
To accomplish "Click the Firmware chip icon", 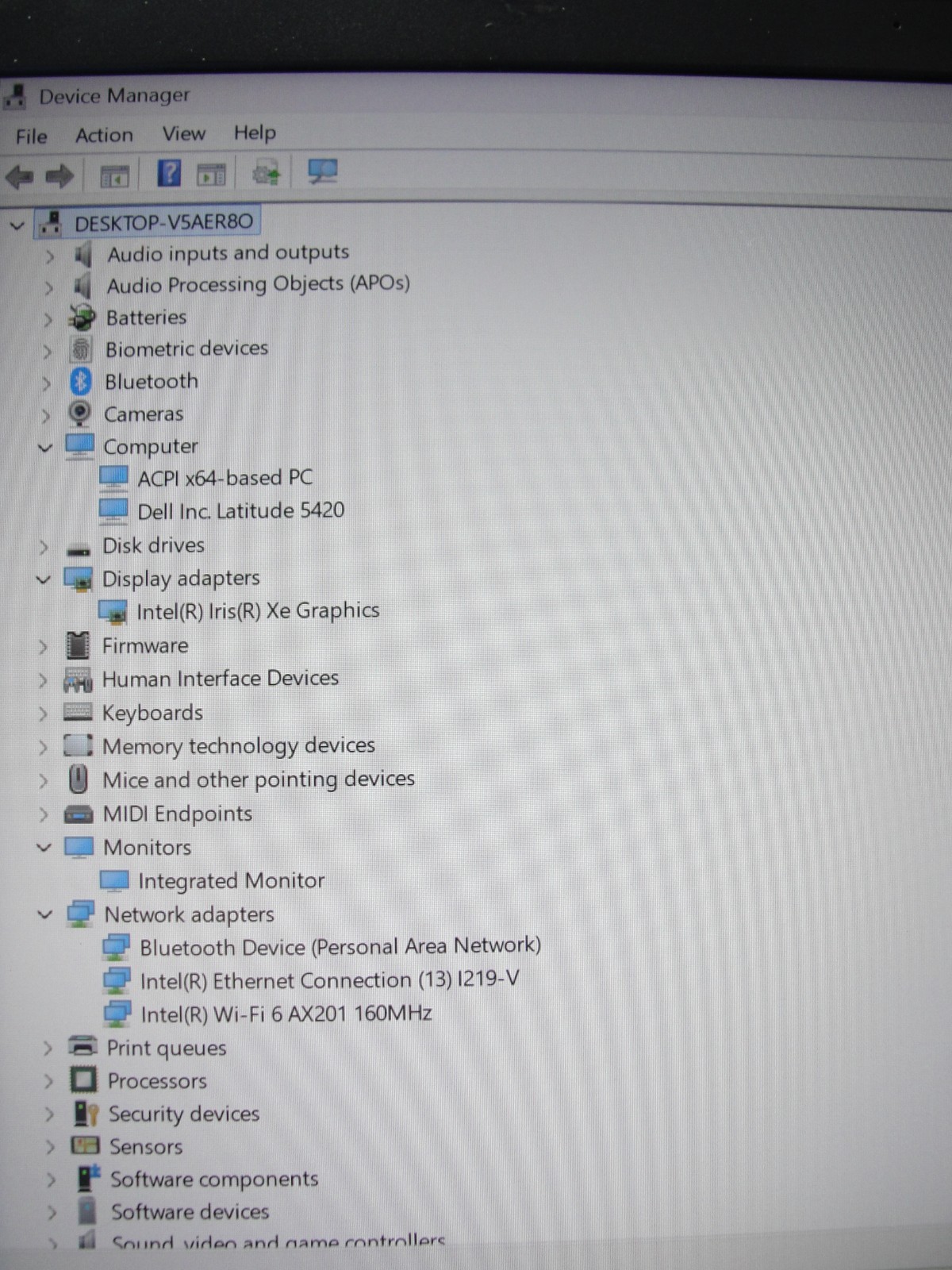I will coord(78,645).
